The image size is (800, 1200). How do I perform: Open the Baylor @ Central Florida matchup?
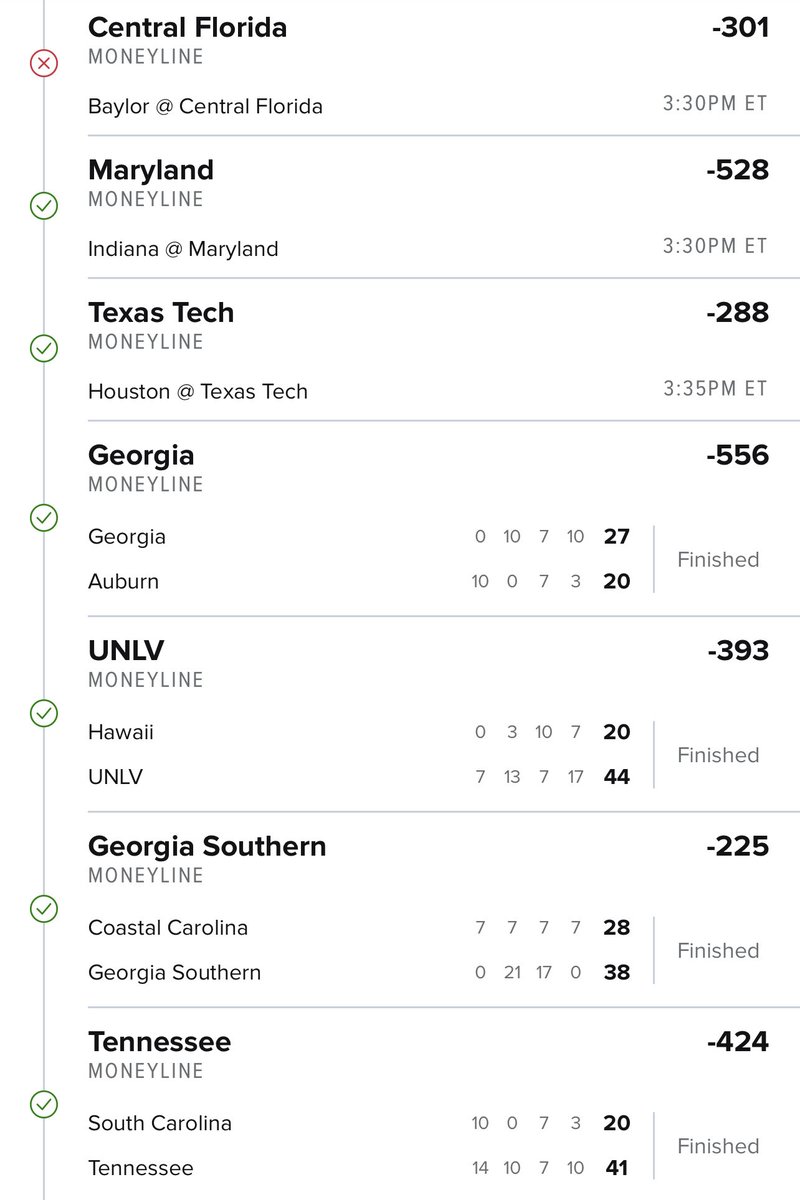point(205,106)
